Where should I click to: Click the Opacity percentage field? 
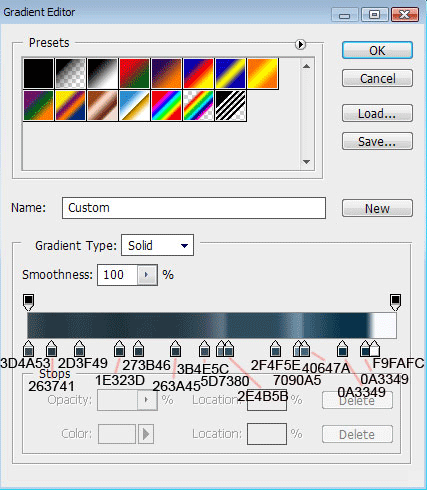point(117,400)
